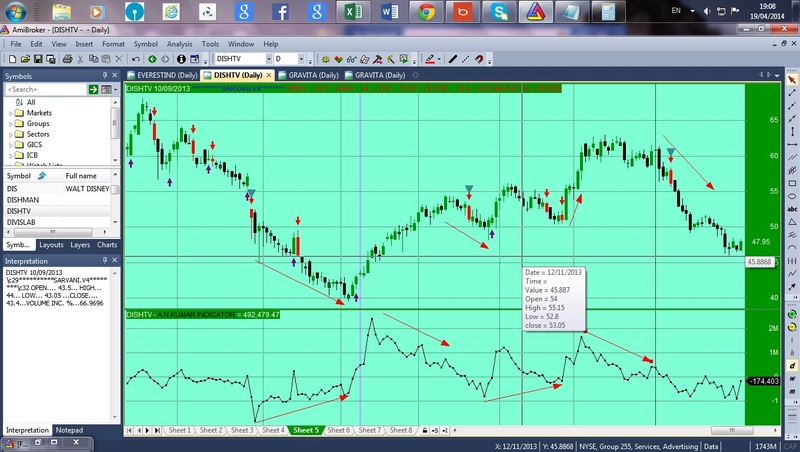The width and height of the screenshot is (800, 452).
Task: Select the DISHMAN symbol row
Action: 57,200
